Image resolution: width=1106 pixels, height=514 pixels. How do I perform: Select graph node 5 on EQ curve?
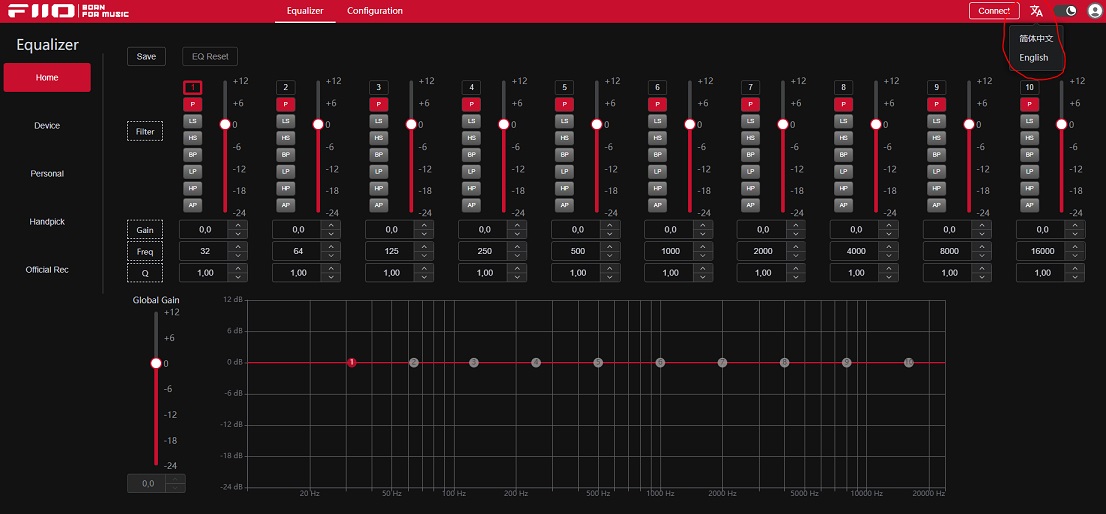598,362
